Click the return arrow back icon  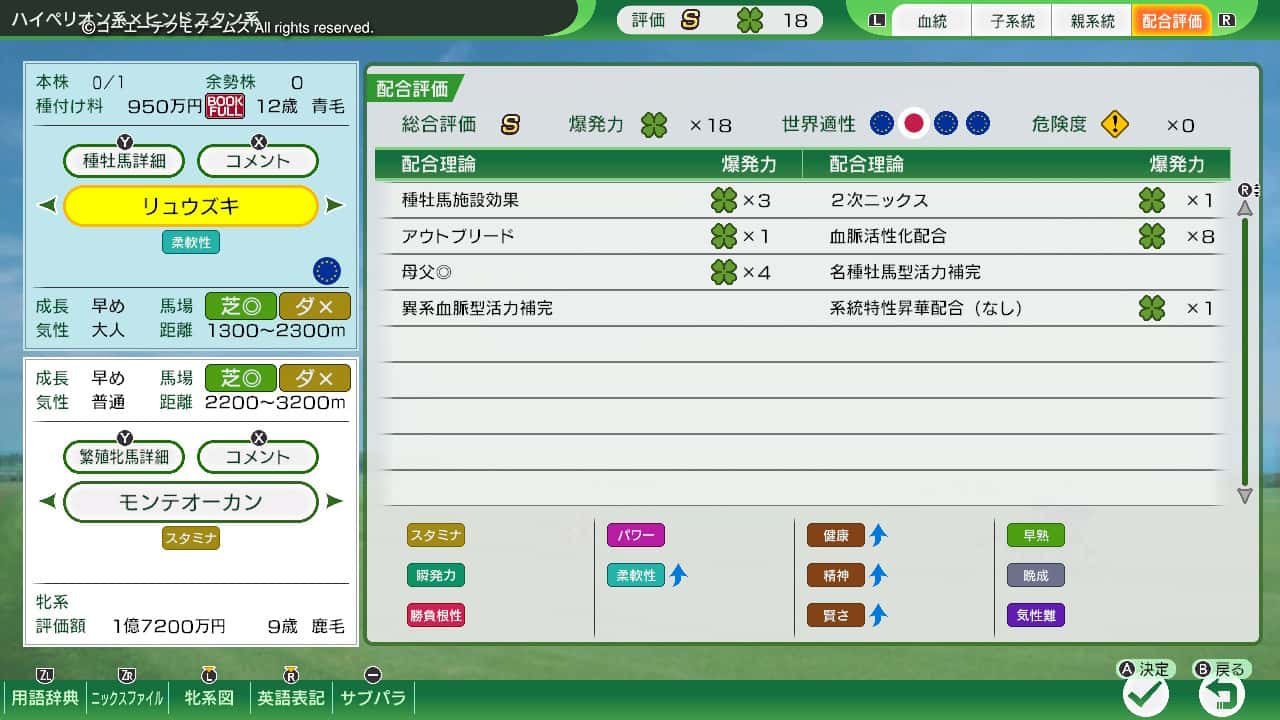point(1222,693)
